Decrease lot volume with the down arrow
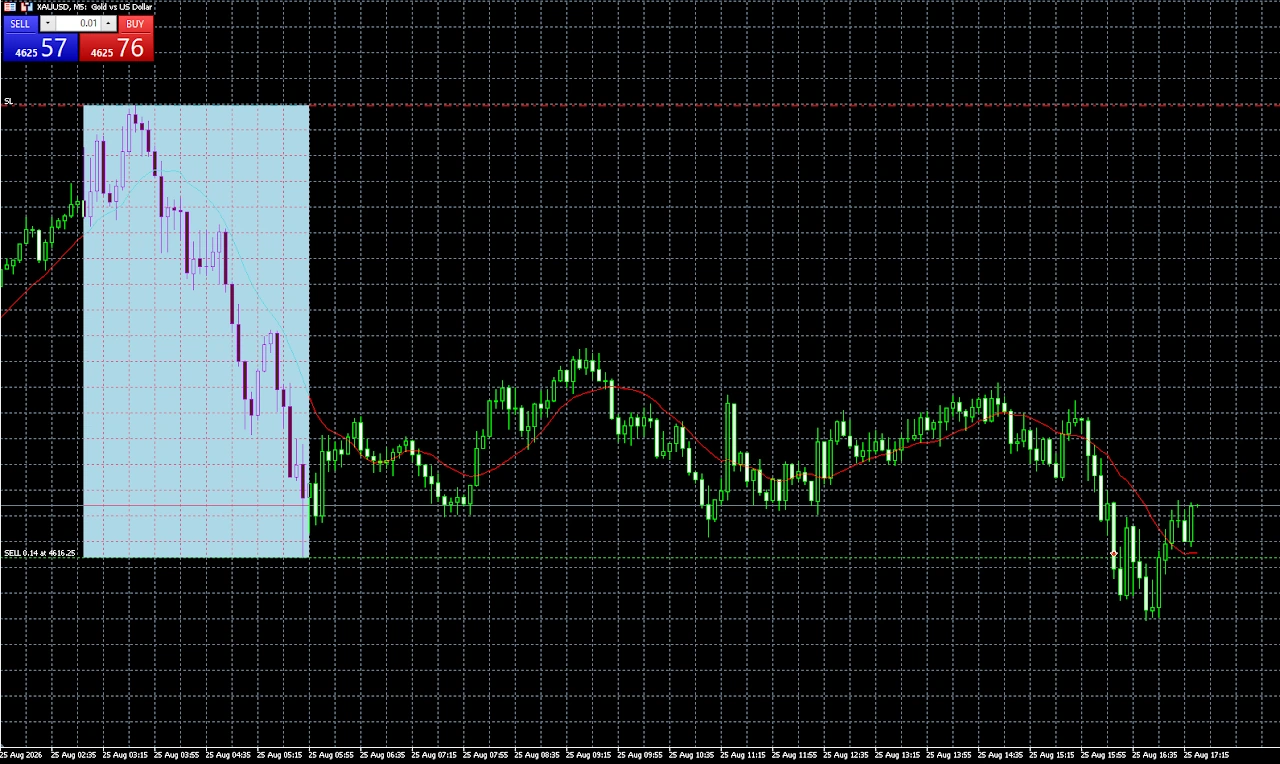This screenshot has height=764, width=1280. click(x=47, y=23)
